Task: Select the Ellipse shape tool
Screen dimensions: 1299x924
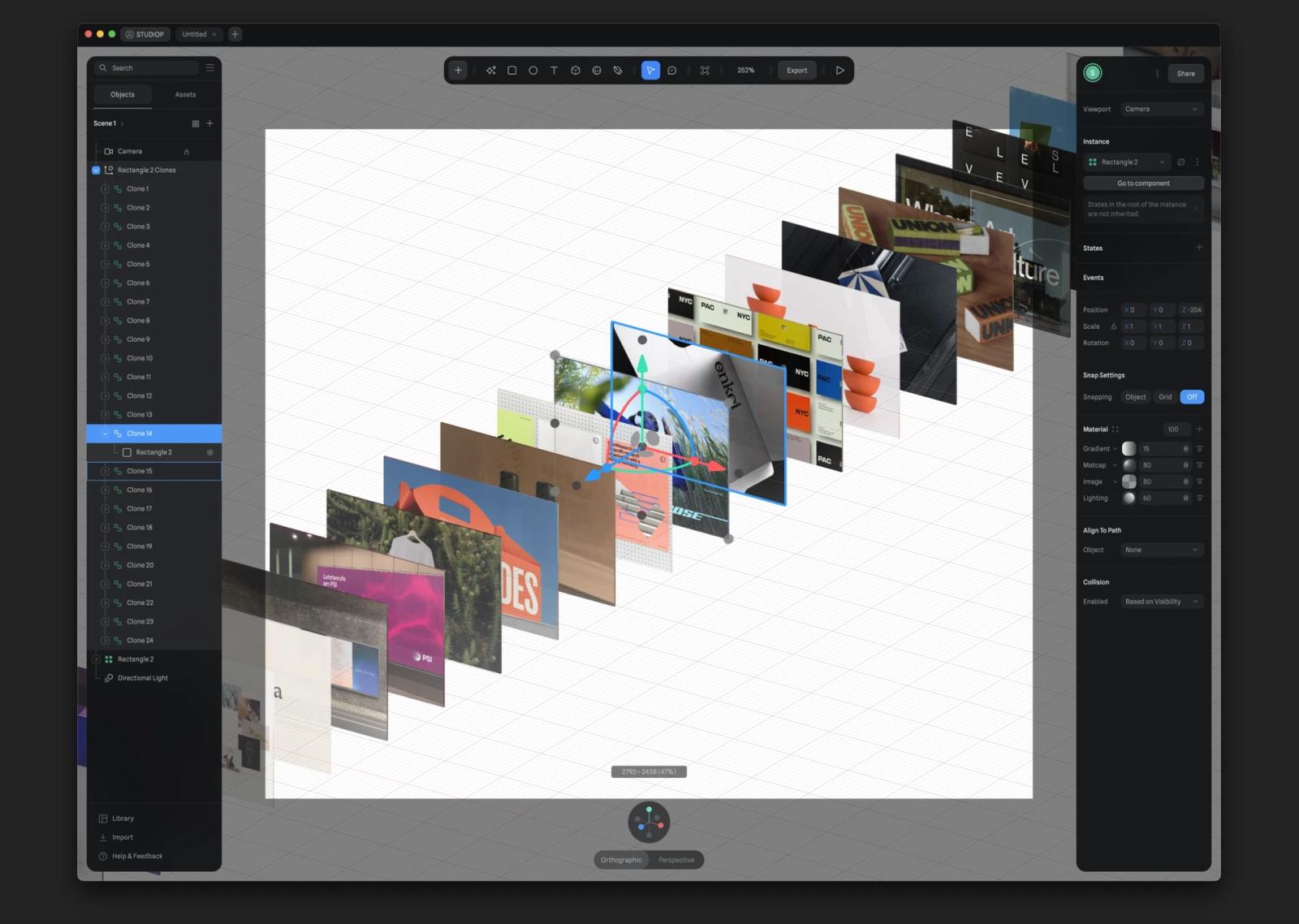Action: pos(533,71)
